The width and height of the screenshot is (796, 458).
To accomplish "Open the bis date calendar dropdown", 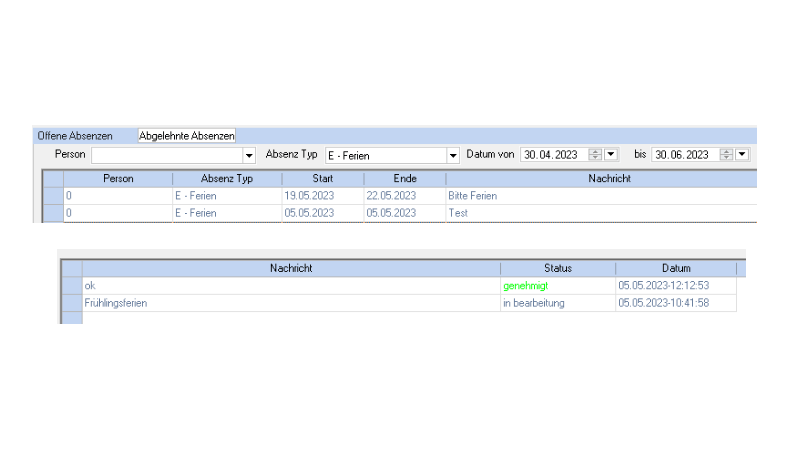I will point(742,154).
